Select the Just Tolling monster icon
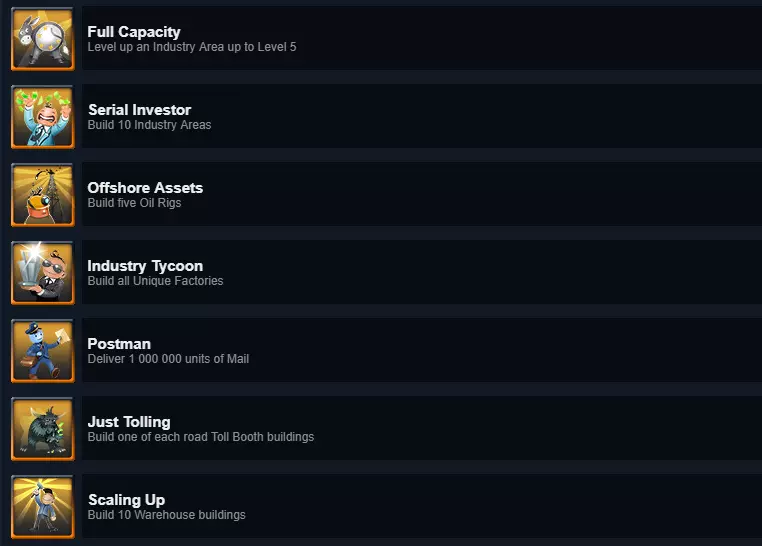The width and height of the screenshot is (762, 546). point(42,429)
